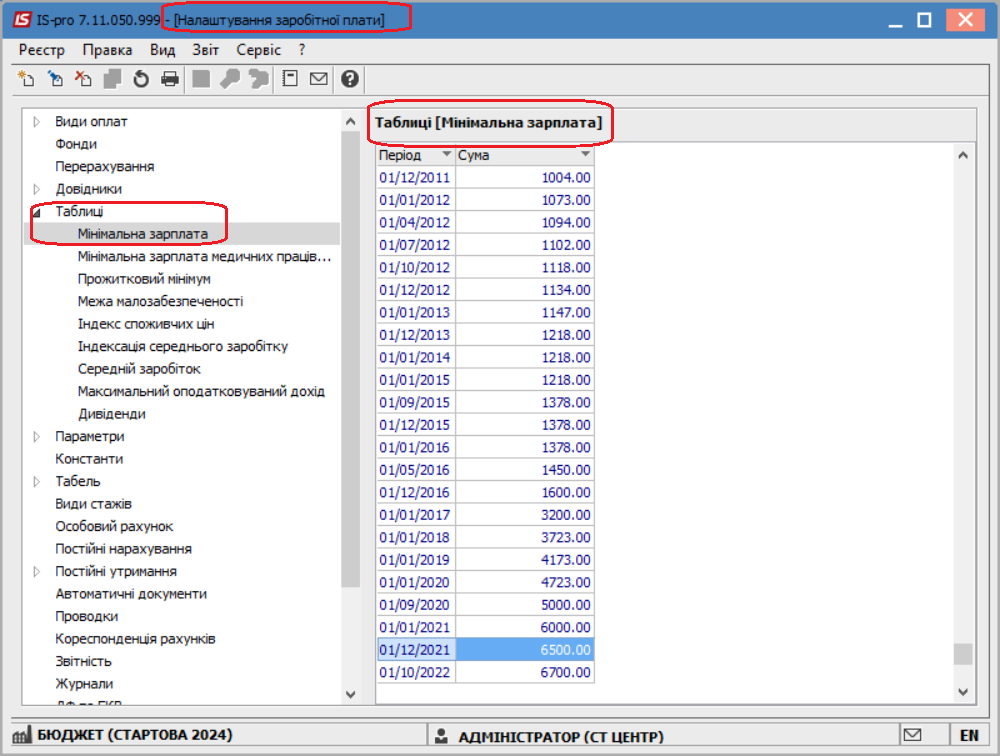Viewport: 1000px width, 756px height.
Task: Click the envelope icon in the status bar
Action: [913, 735]
